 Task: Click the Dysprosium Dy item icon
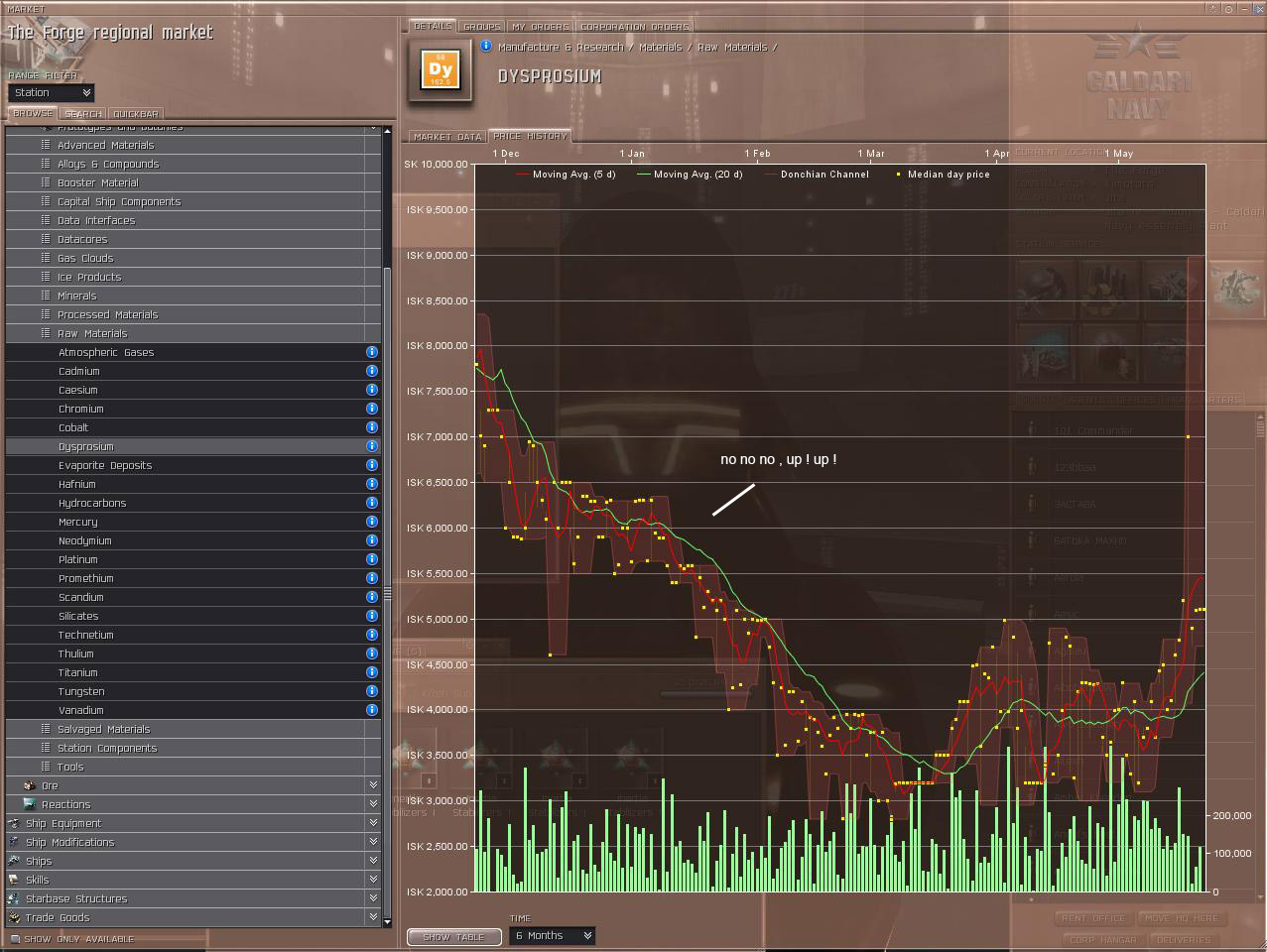tap(441, 70)
